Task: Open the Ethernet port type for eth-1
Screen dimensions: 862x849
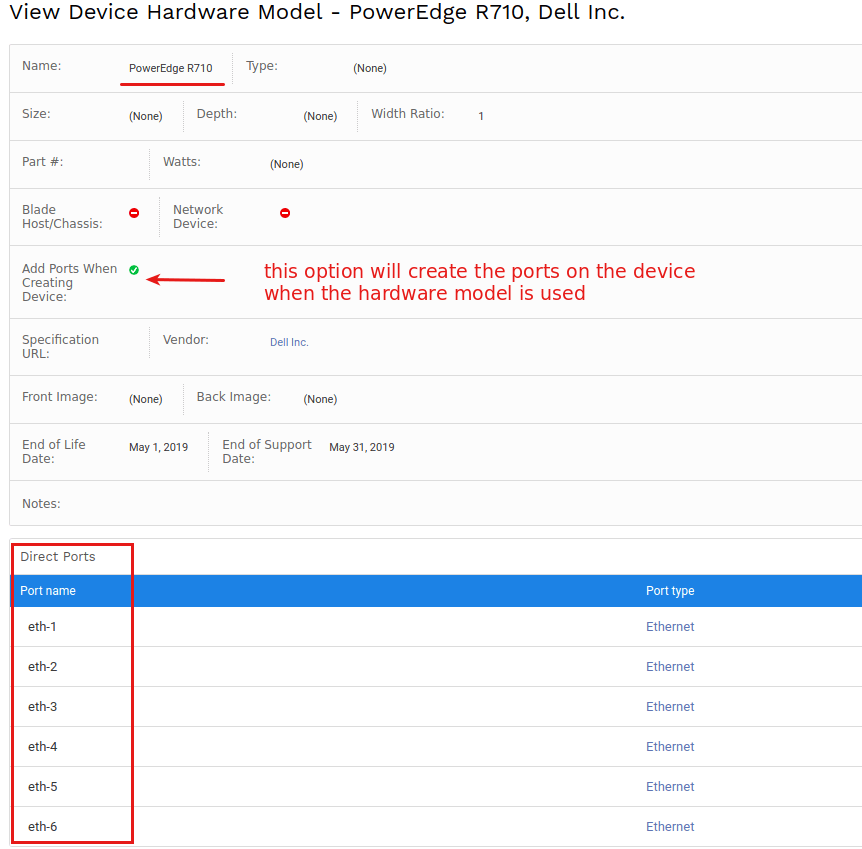Action: tap(670, 626)
